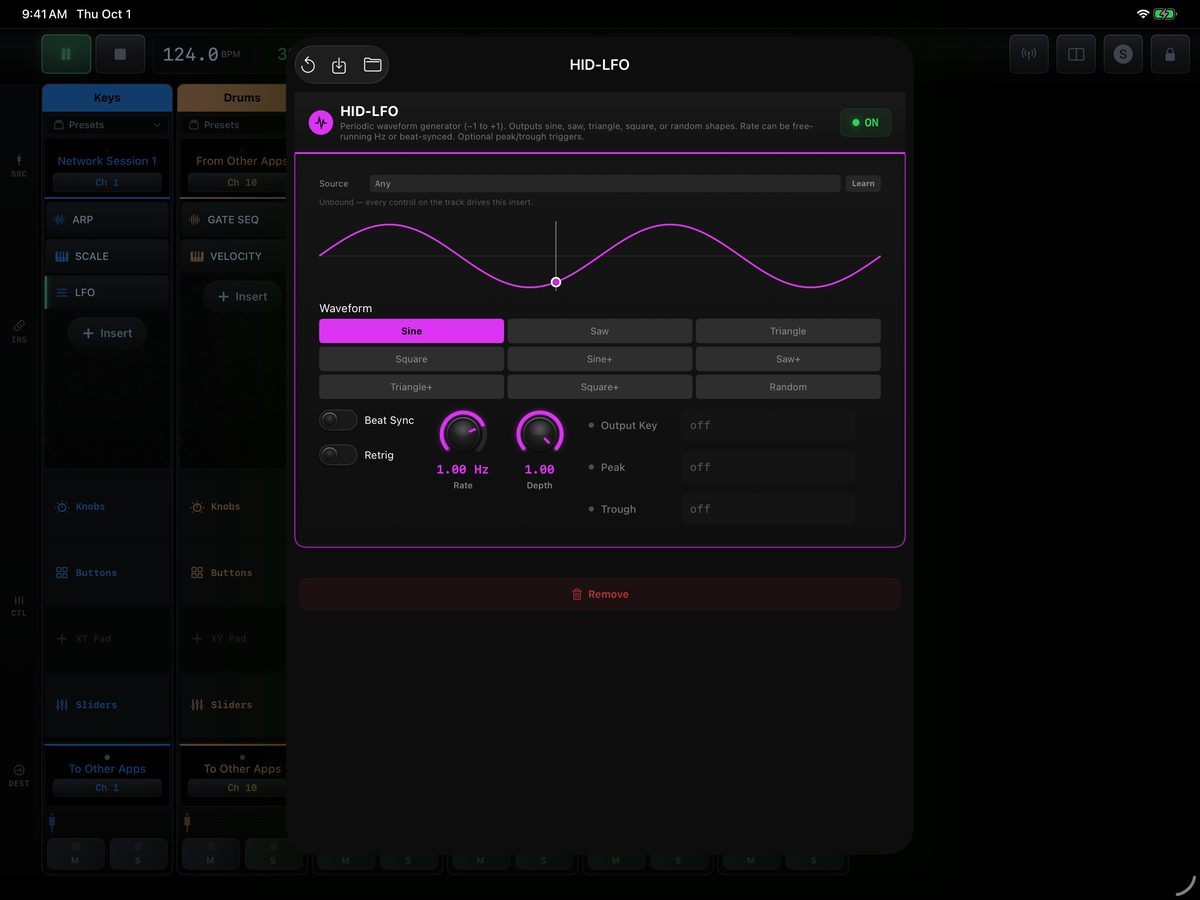Open the SCALE insert on Keys track
The width and height of the screenshot is (1200, 900).
click(107, 256)
